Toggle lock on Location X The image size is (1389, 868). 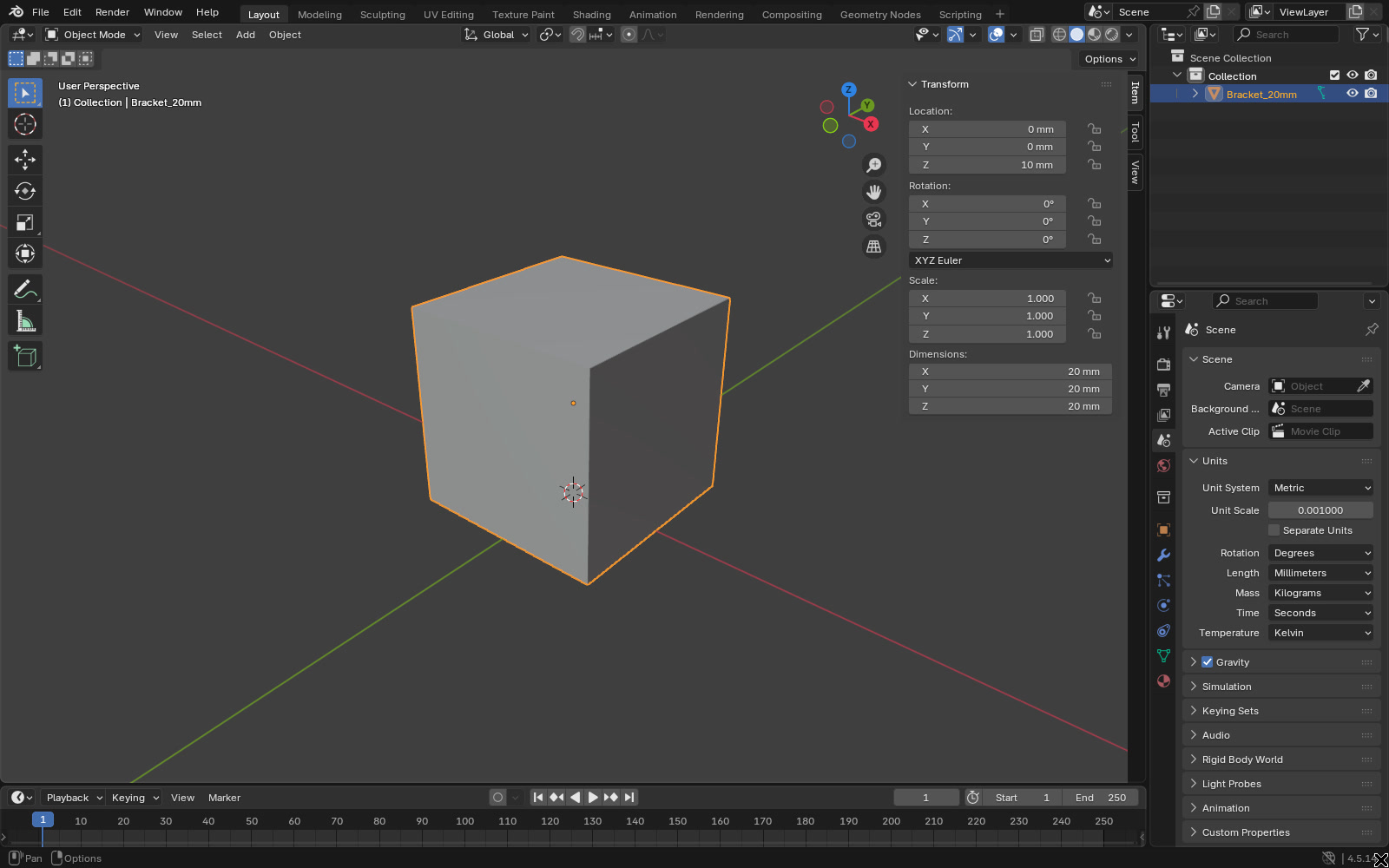click(1095, 128)
